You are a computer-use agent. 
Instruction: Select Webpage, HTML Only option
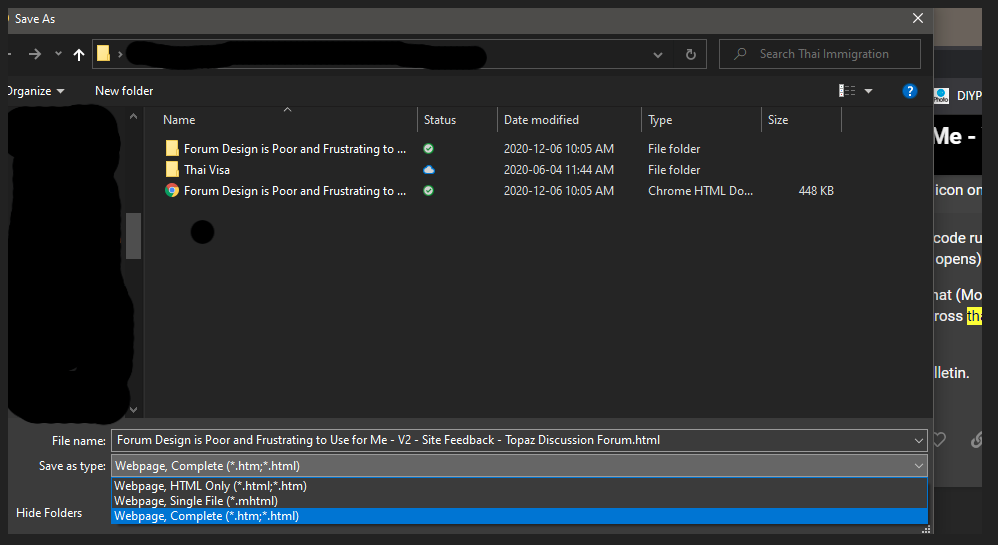(x=210, y=486)
